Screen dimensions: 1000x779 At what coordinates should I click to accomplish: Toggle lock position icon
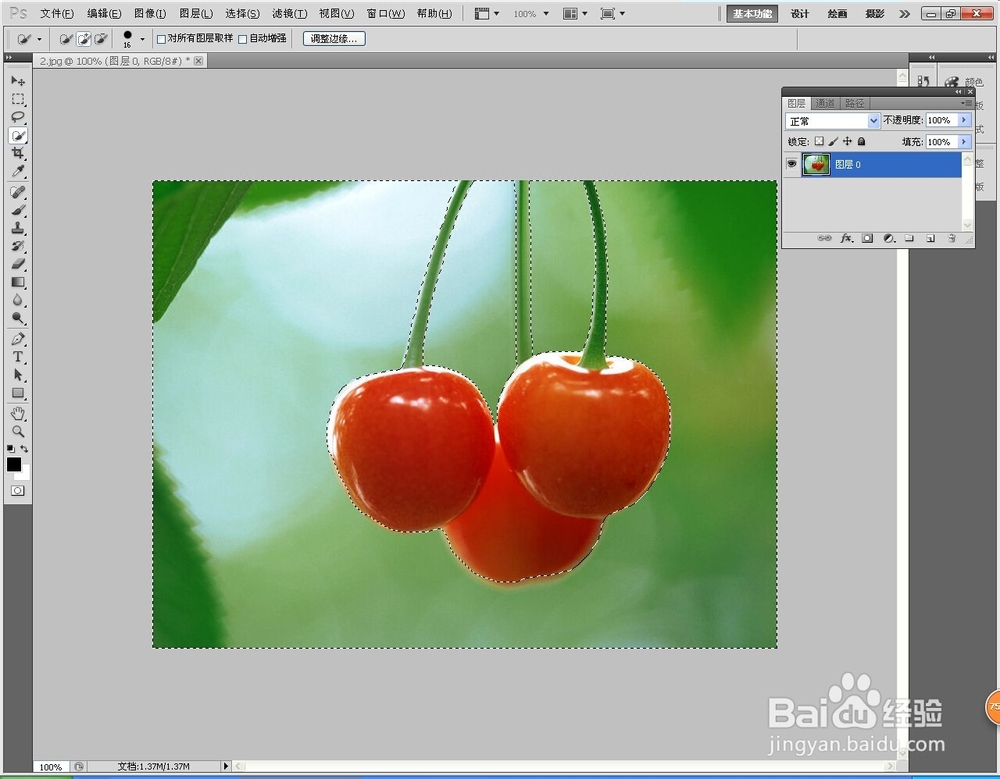(x=847, y=141)
